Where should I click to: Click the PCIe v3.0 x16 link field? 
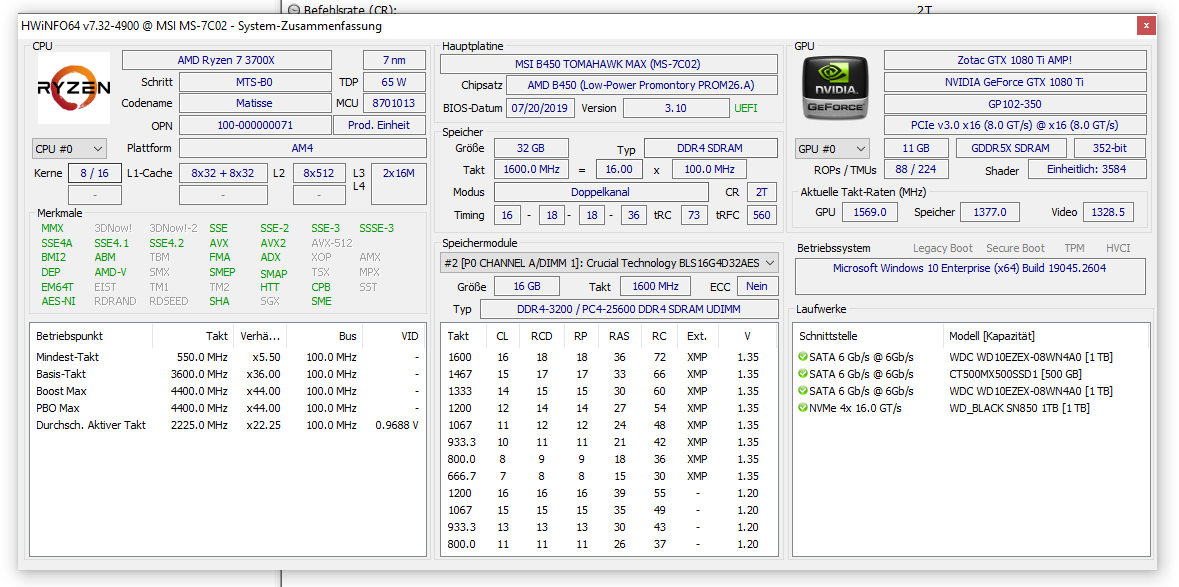(x=1015, y=125)
